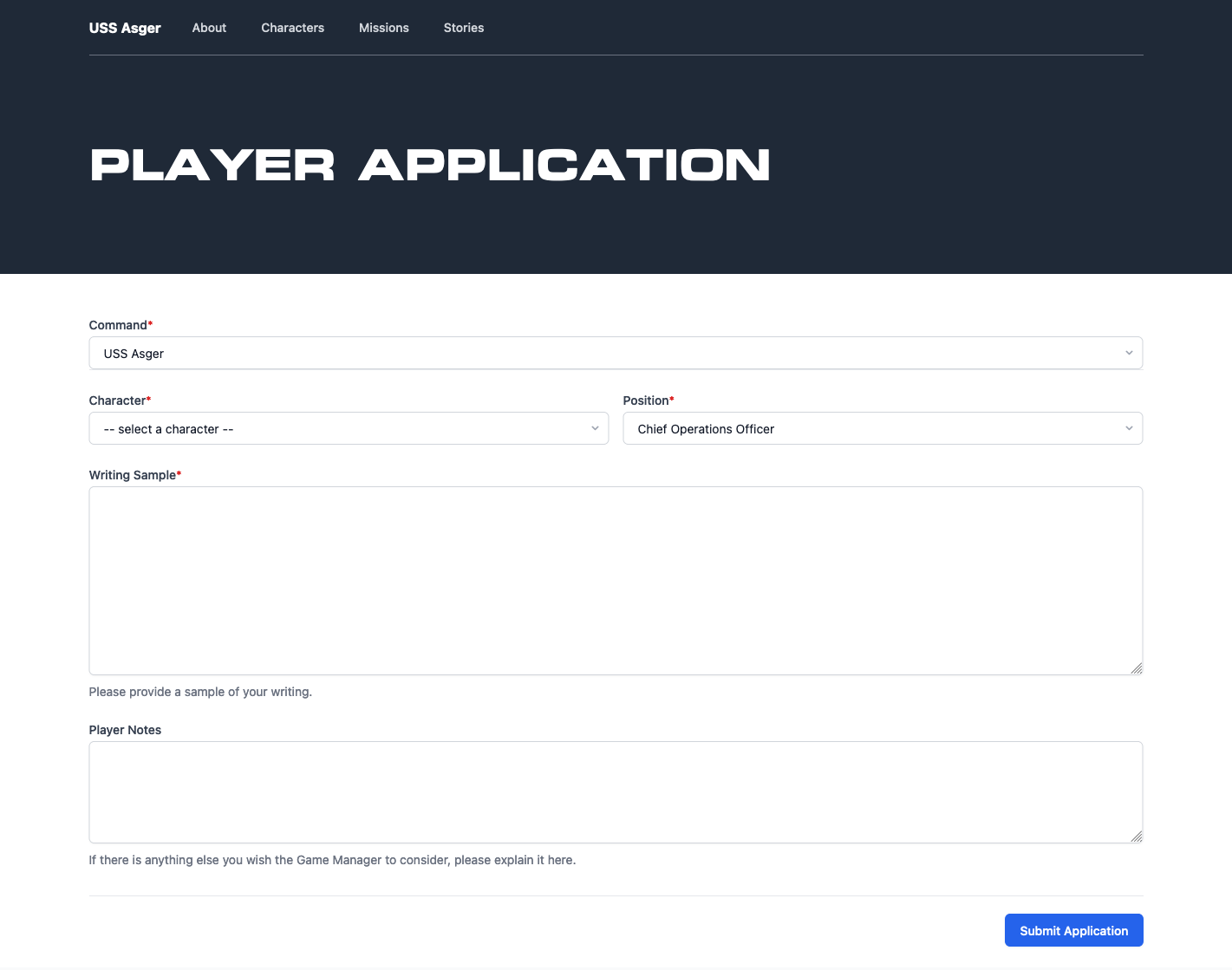Open the USS Asger home link

pos(125,28)
